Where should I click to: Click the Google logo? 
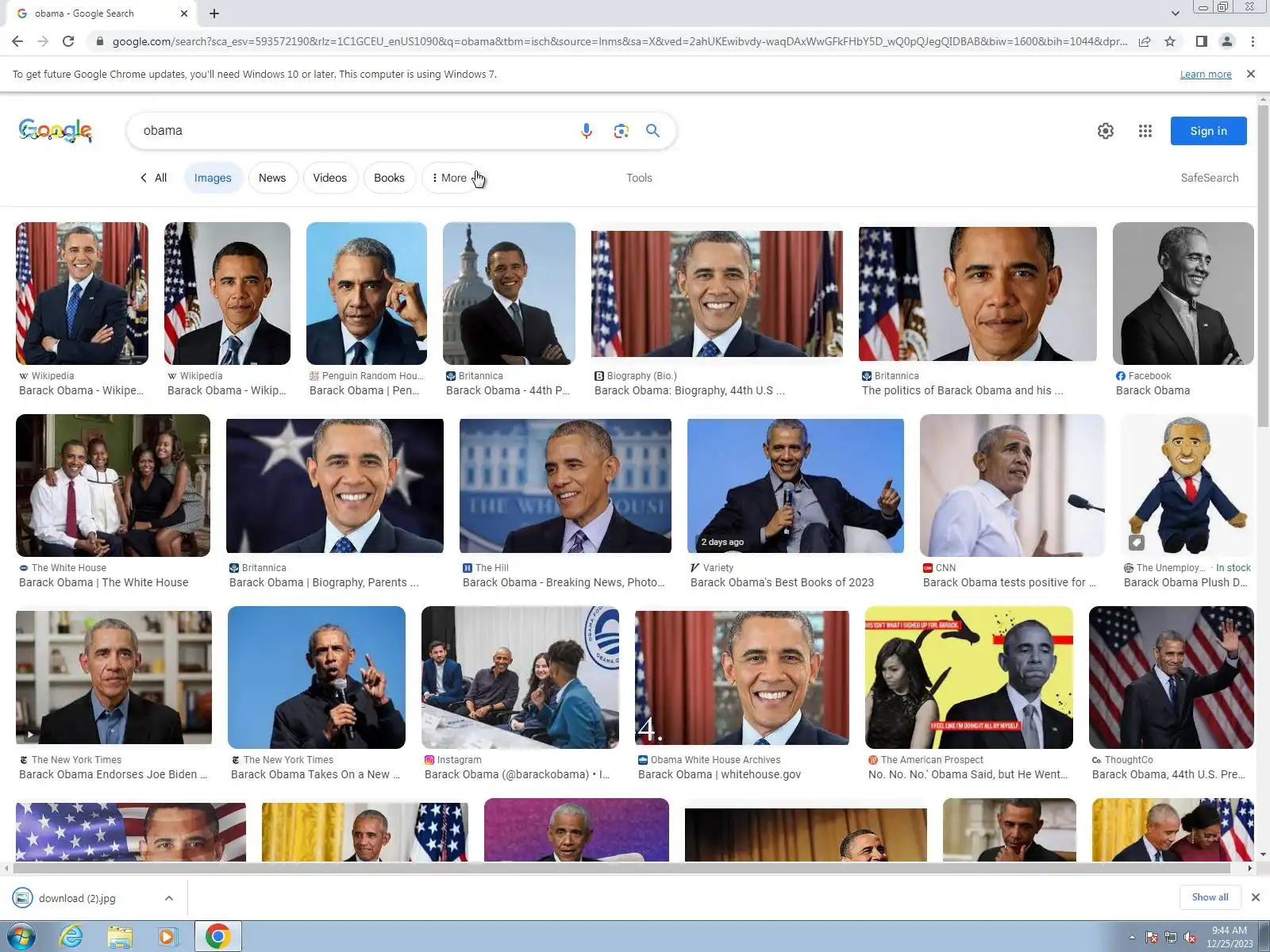(x=56, y=131)
